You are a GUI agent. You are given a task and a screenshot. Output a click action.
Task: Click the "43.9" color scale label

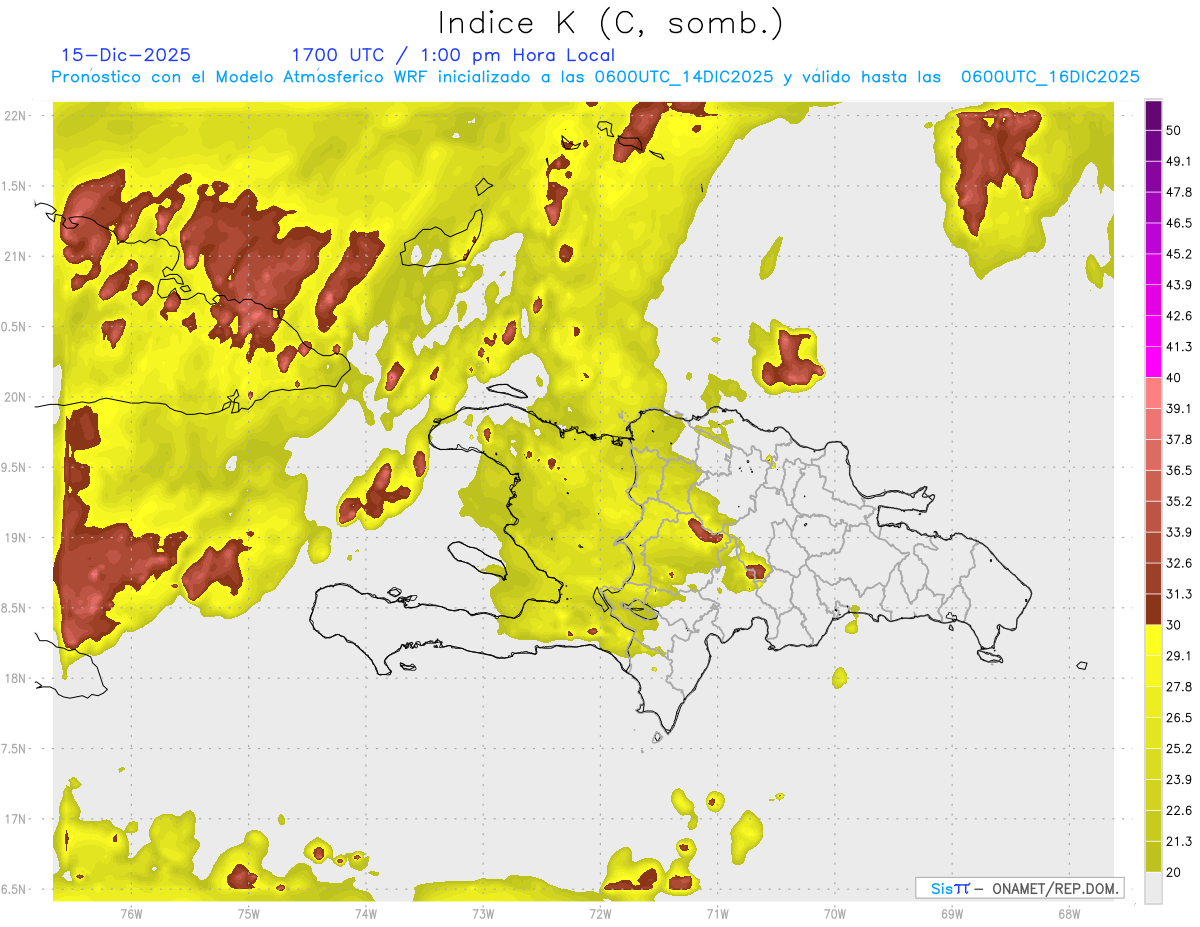(x=1179, y=285)
